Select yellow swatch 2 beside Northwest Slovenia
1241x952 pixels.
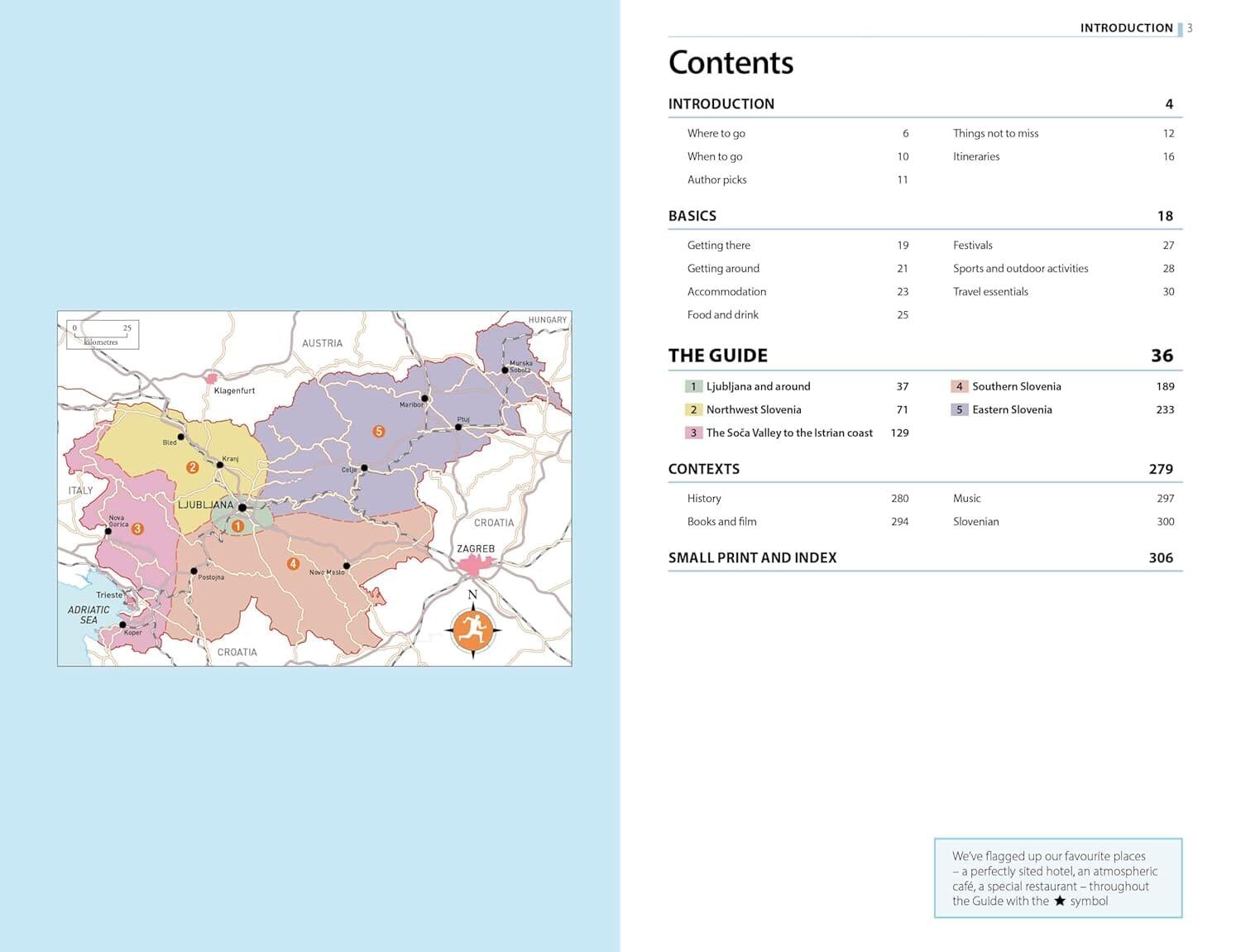[x=693, y=409]
